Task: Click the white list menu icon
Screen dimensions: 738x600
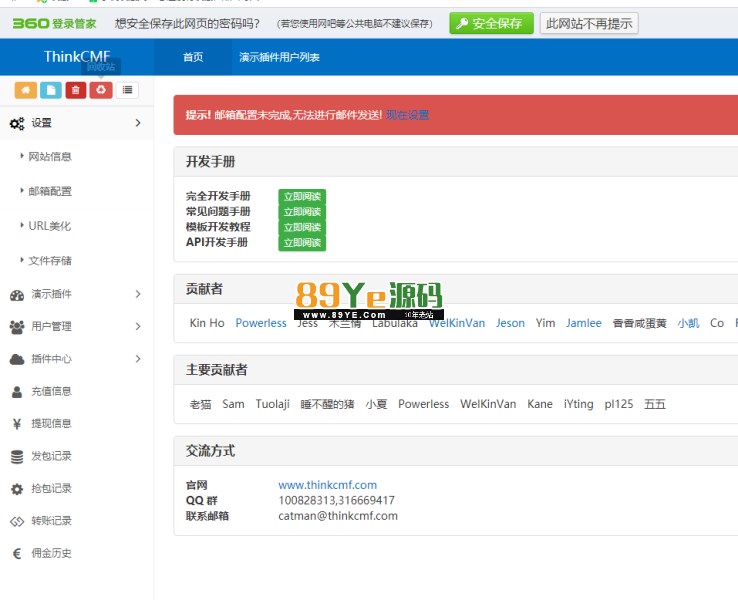Action: coord(127,90)
